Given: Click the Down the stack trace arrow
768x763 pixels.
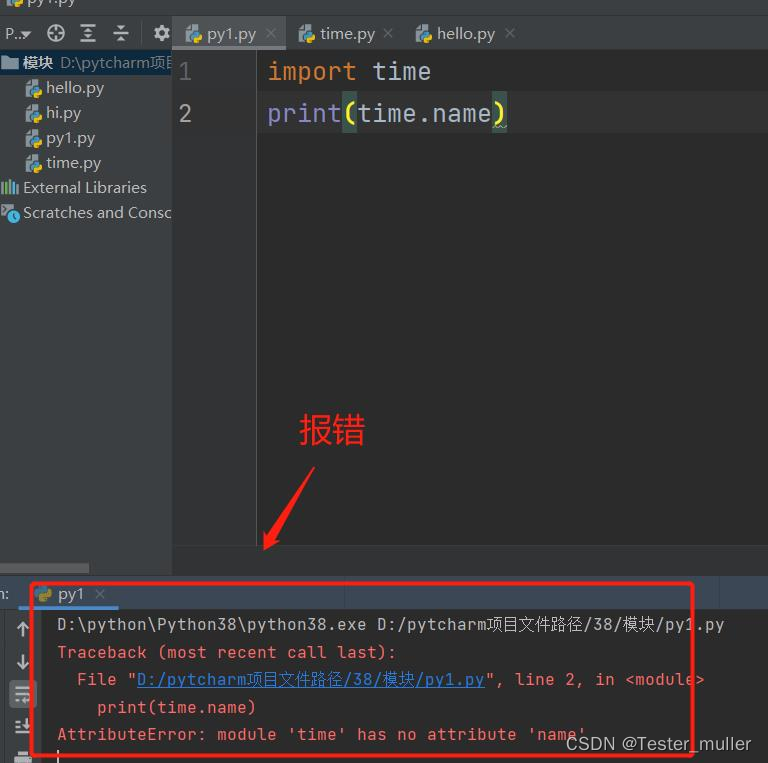Looking at the screenshot, I should pyautogui.click(x=23, y=662).
